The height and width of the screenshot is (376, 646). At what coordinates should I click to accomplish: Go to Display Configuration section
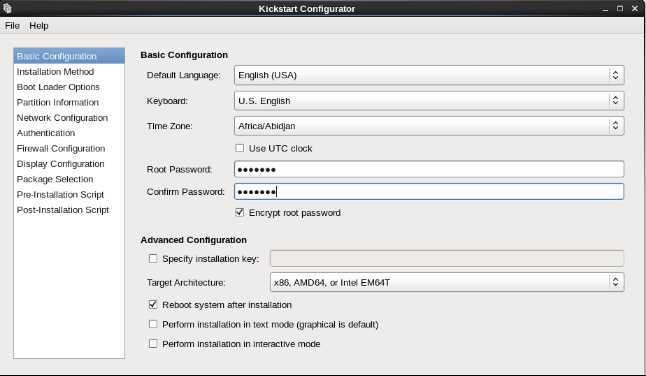click(x=69, y=164)
